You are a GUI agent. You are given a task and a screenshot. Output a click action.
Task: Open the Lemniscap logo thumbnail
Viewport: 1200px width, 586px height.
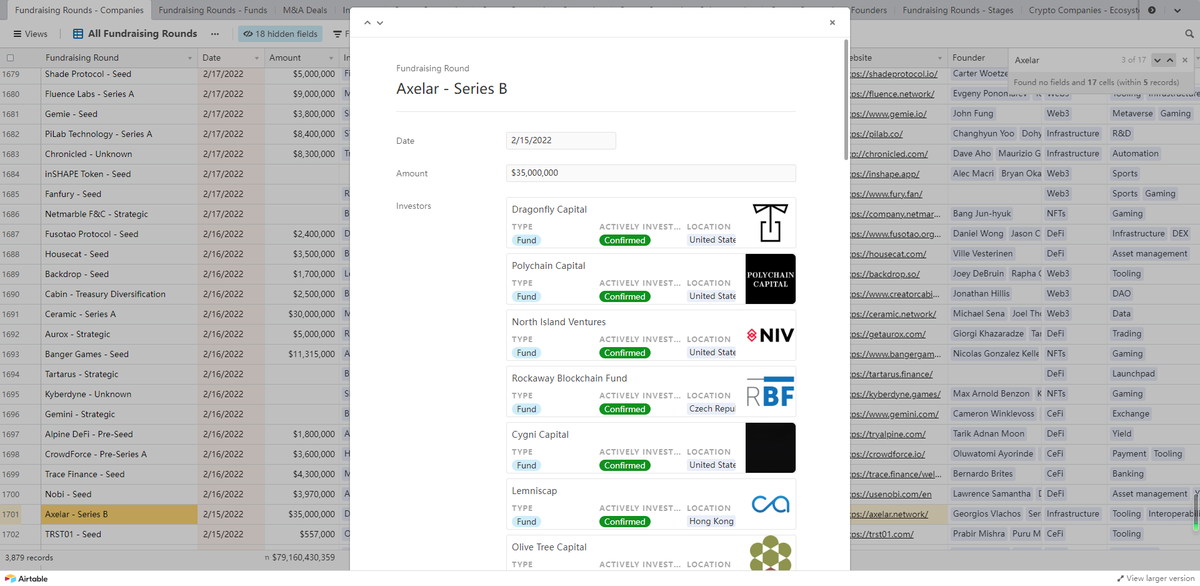pos(771,504)
